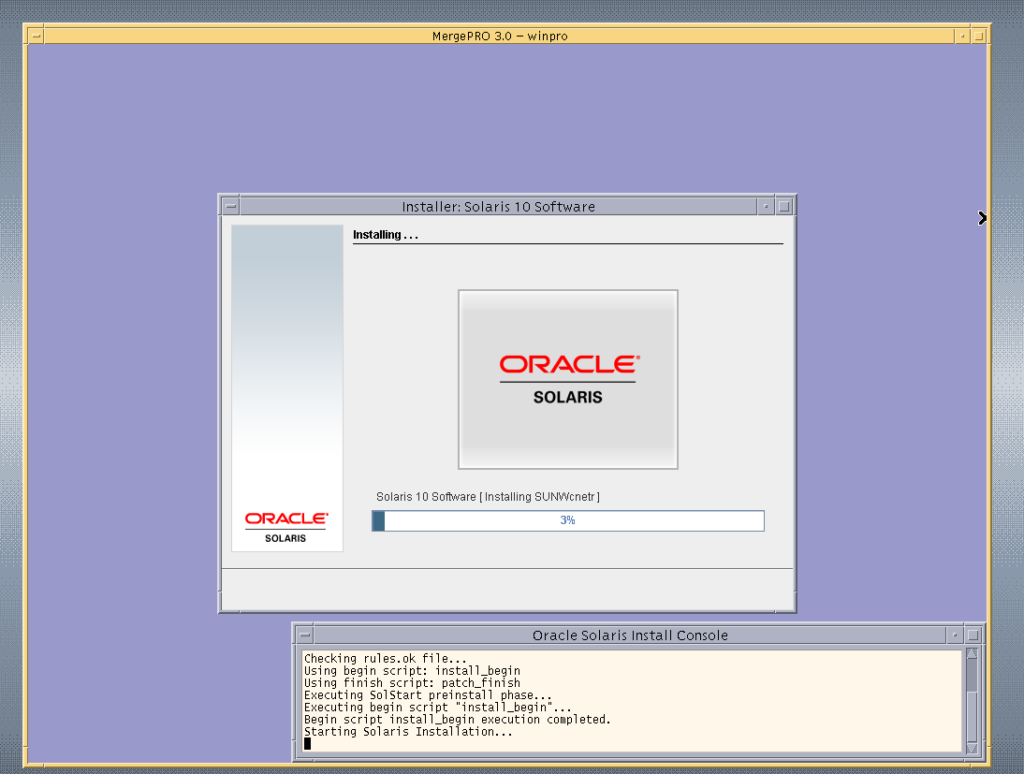Click the 3% installation progress bar
1024x774 pixels.
coord(567,521)
